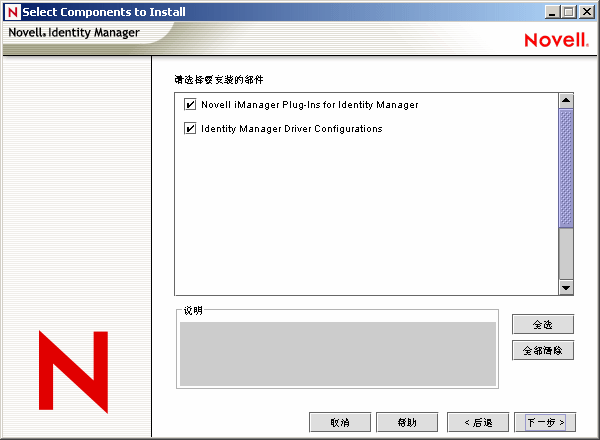
Task: Toggle Identity Manager Driver Configurations checkbox
Action: tap(190, 128)
